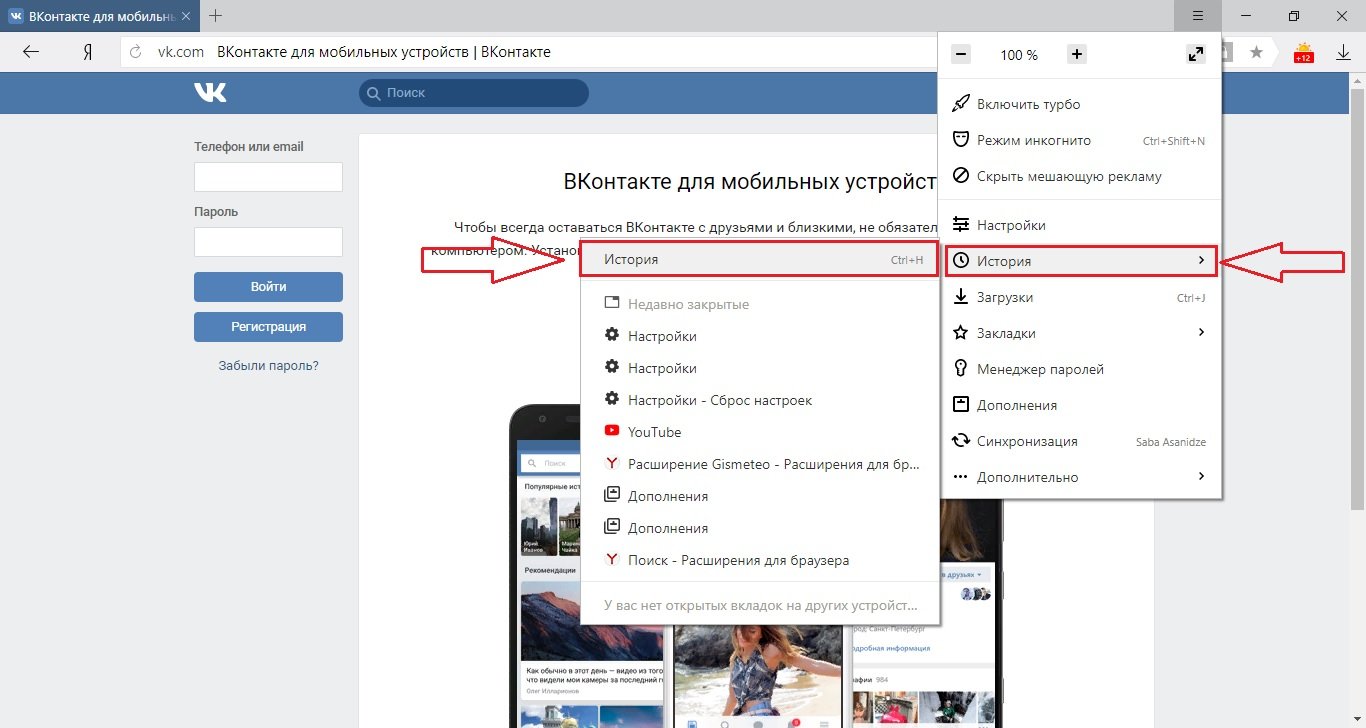The width and height of the screenshot is (1366, 728).
Task: Expand История submenu in main menu
Action: pyautogui.click(x=1080, y=261)
